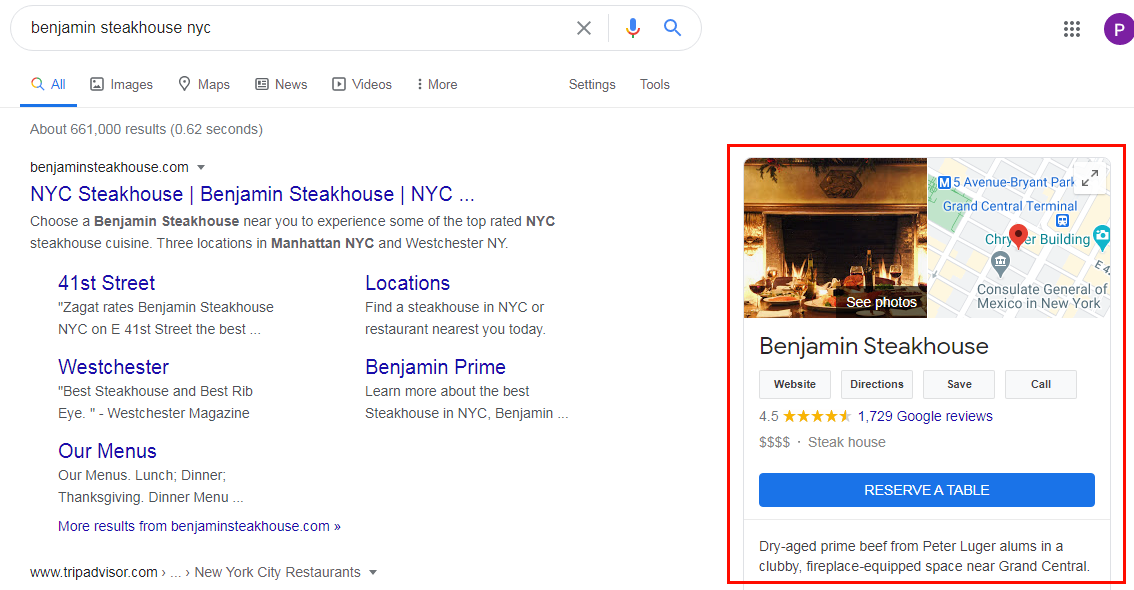Switch to the Maps tab
Image resolution: width=1134 pixels, height=590 pixels.
204,85
